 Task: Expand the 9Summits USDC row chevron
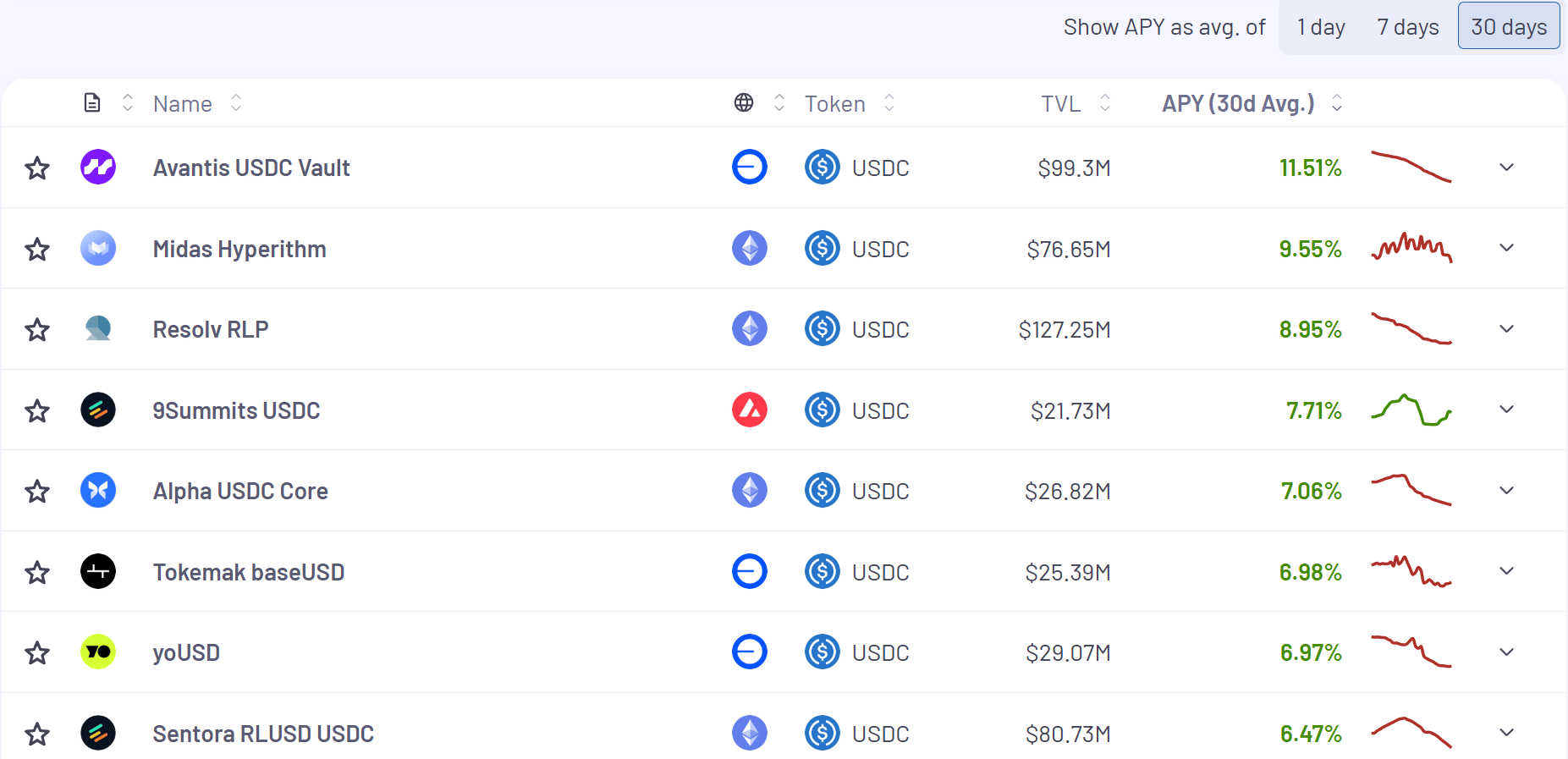click(1506, 410)
